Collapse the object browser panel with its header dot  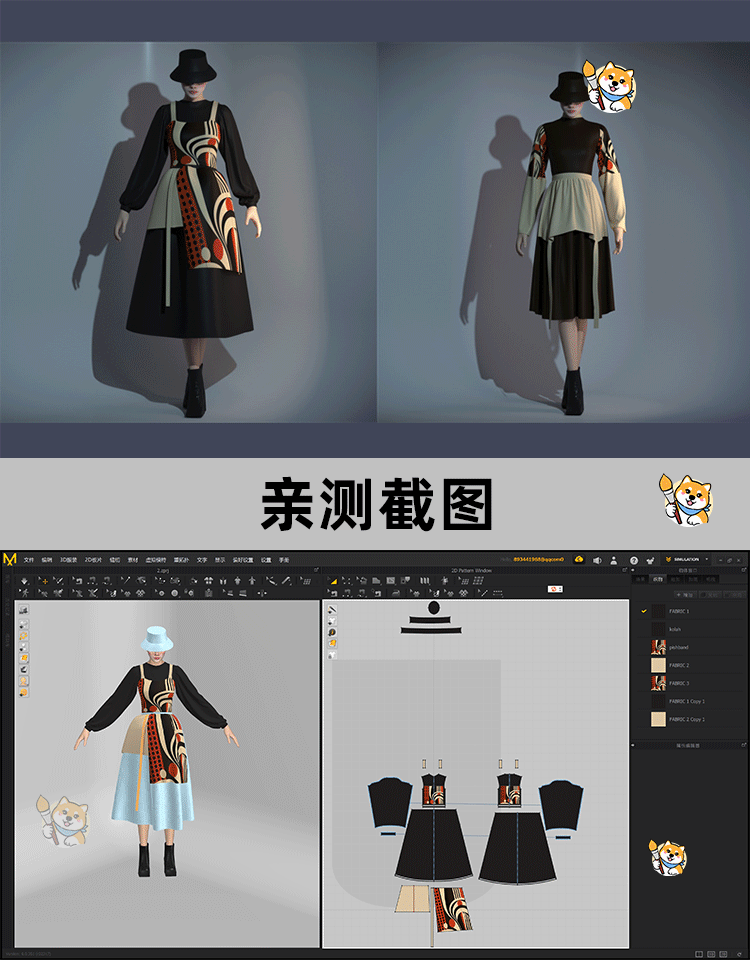pos(632,570)
